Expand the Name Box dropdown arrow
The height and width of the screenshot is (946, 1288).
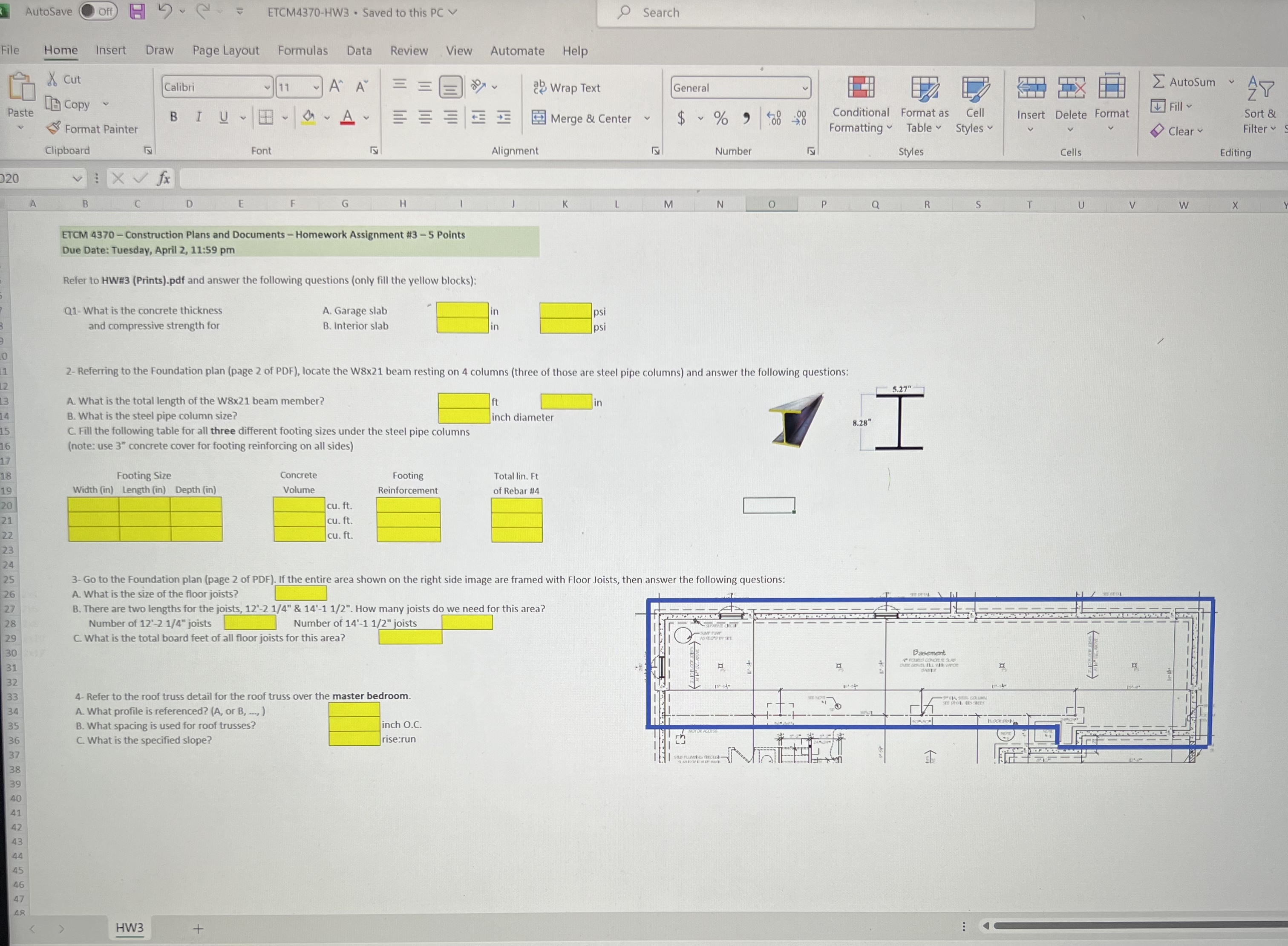[x=77, y=179]
